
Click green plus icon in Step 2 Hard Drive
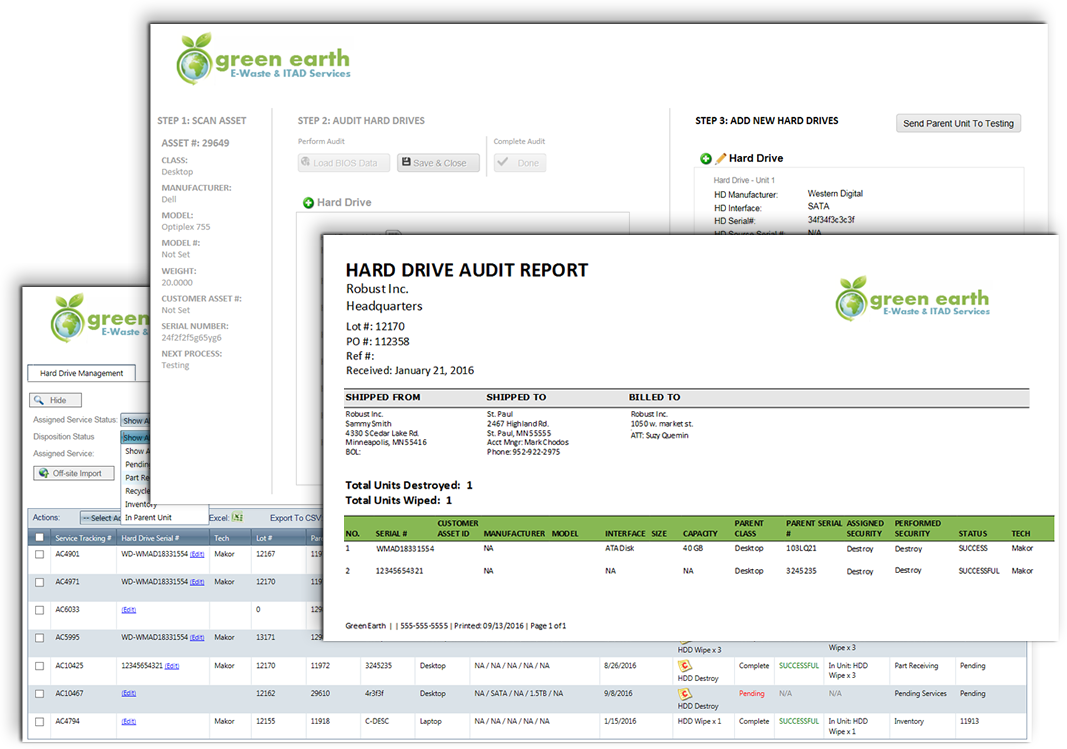pos(308,203)
